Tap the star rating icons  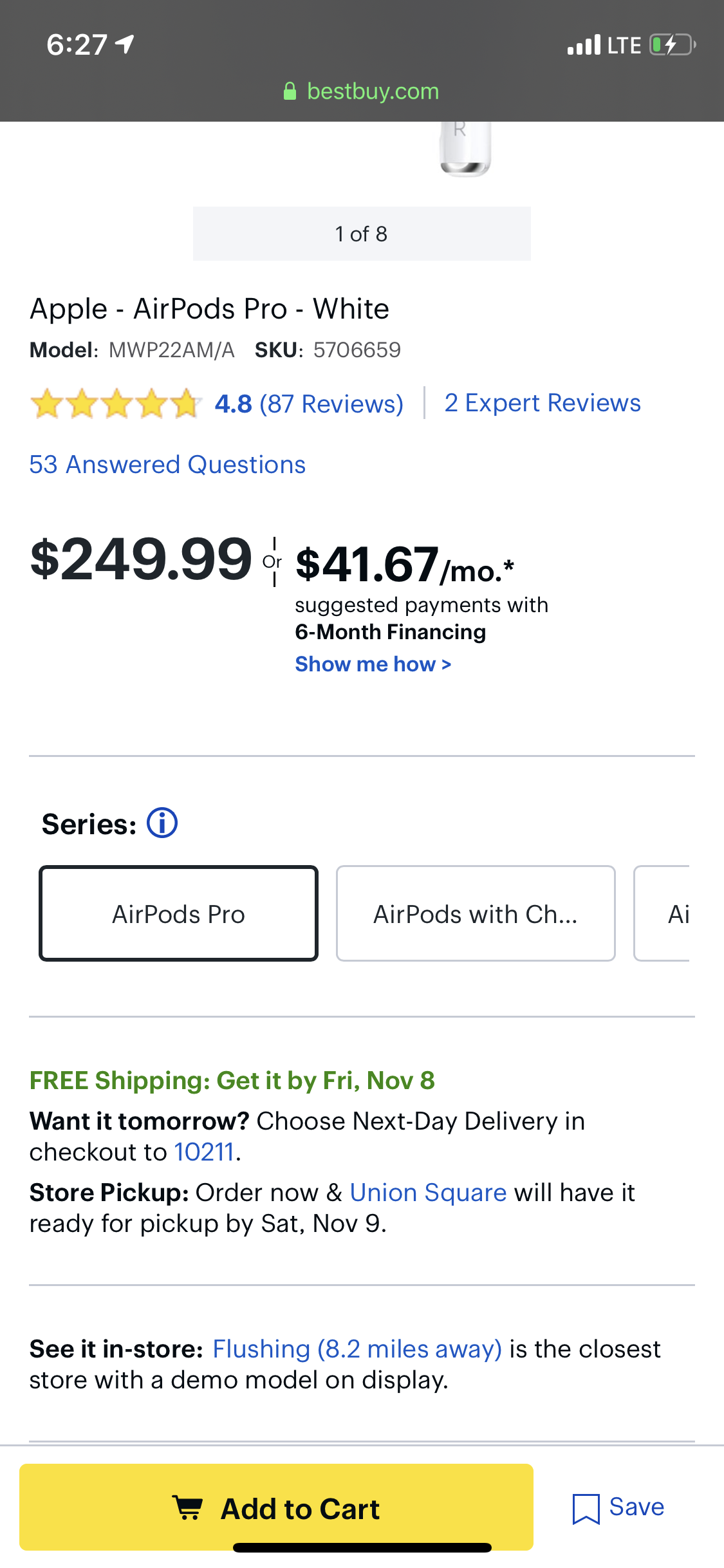point(116,404)
